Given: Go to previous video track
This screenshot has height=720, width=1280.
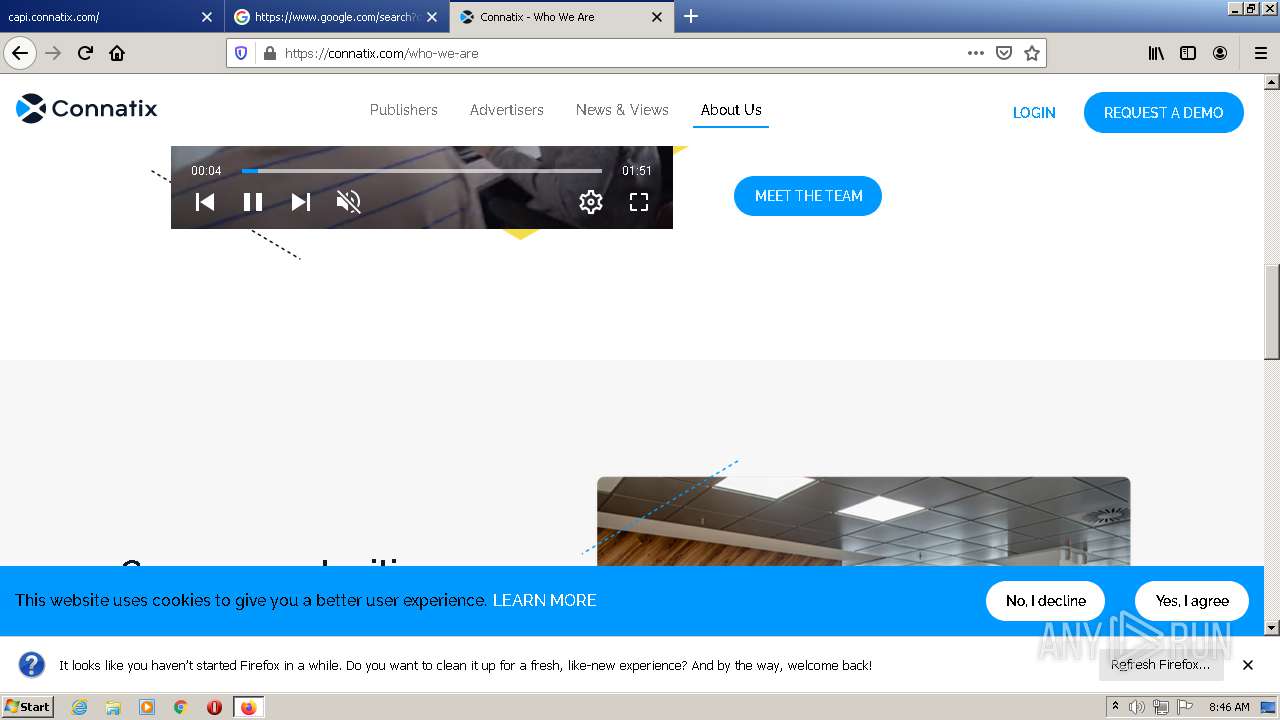Looking at the screenshot, I should (205, 202).
